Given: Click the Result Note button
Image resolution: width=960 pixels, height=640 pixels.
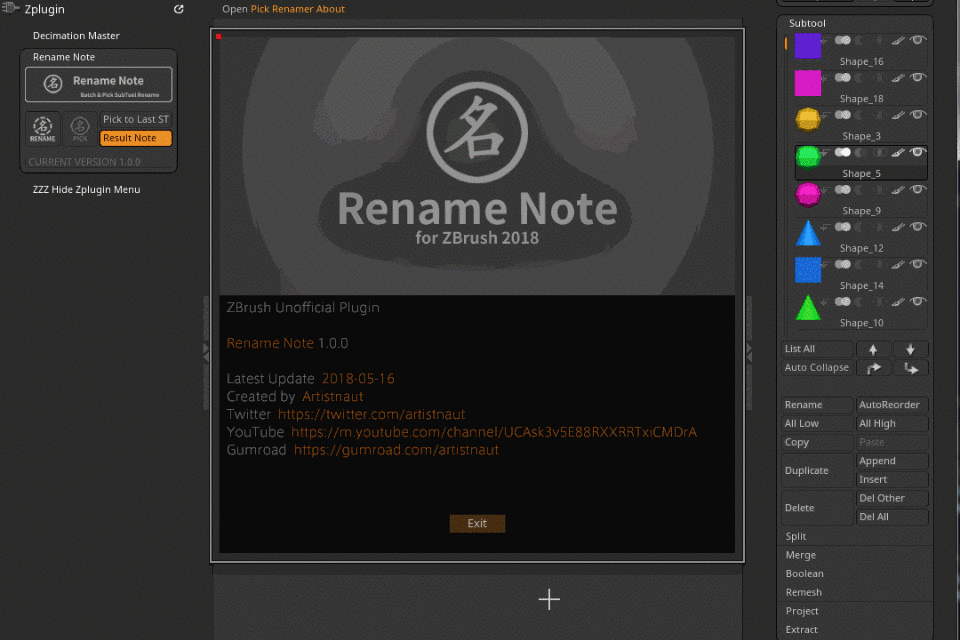Looking at the screenshot, I should point(136,138).
